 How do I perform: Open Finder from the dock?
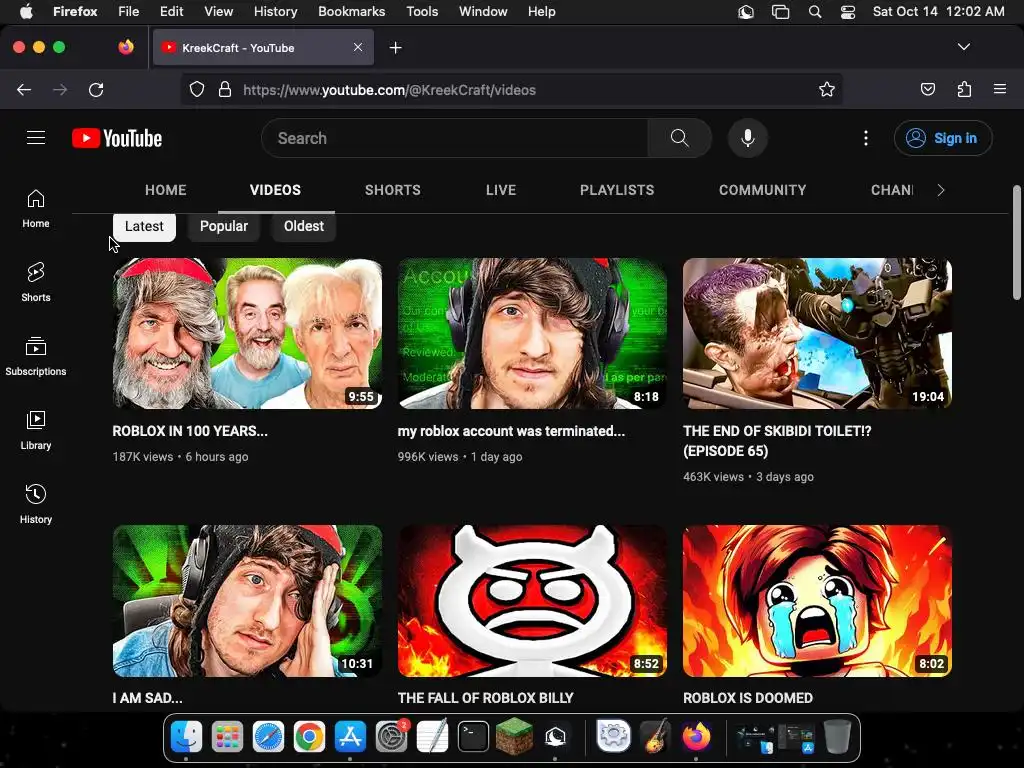pyautogui.click(x=186, y=737)
